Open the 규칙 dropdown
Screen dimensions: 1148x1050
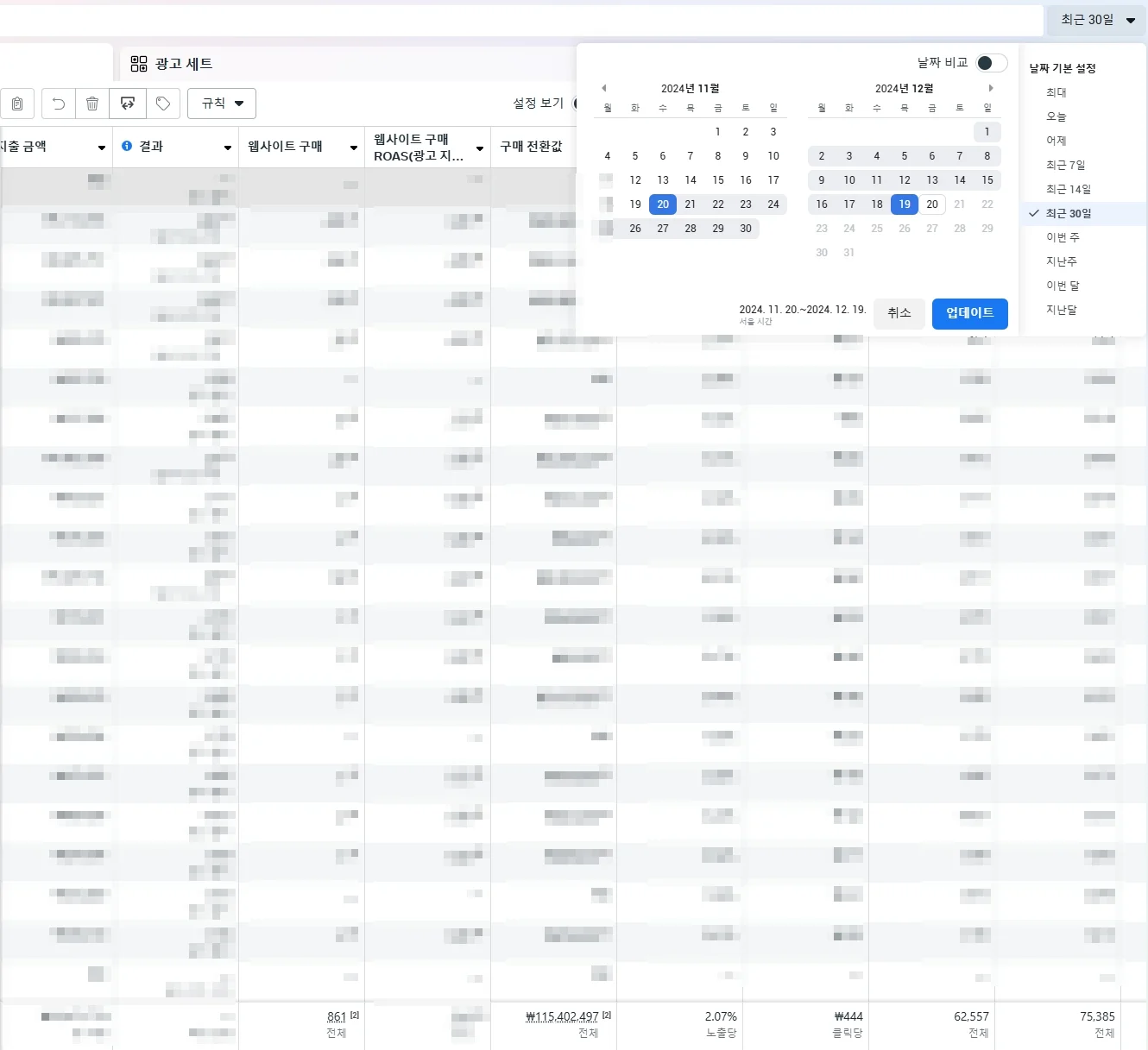(222, 104)
